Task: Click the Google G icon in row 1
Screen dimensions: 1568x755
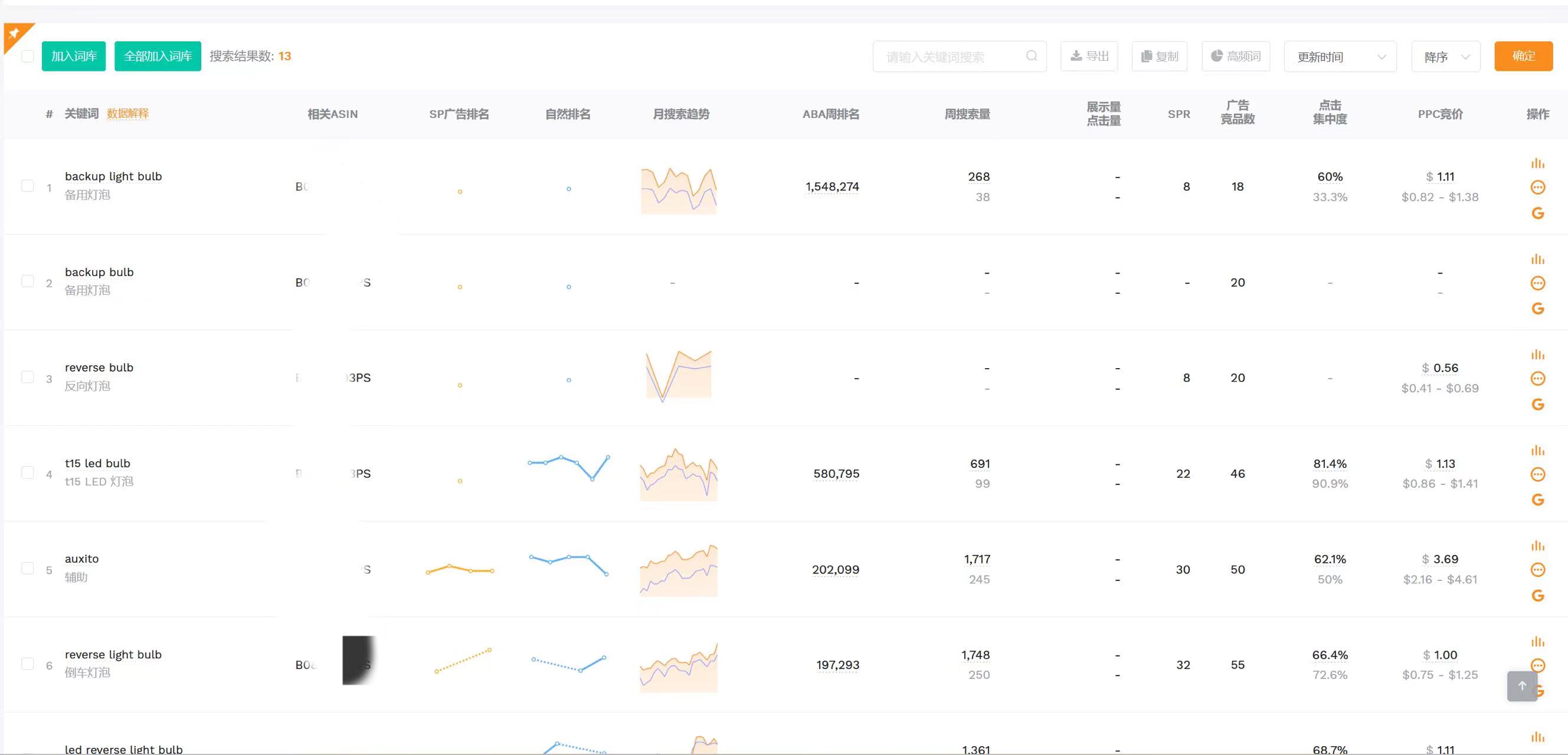Action: coord(1537,213)
